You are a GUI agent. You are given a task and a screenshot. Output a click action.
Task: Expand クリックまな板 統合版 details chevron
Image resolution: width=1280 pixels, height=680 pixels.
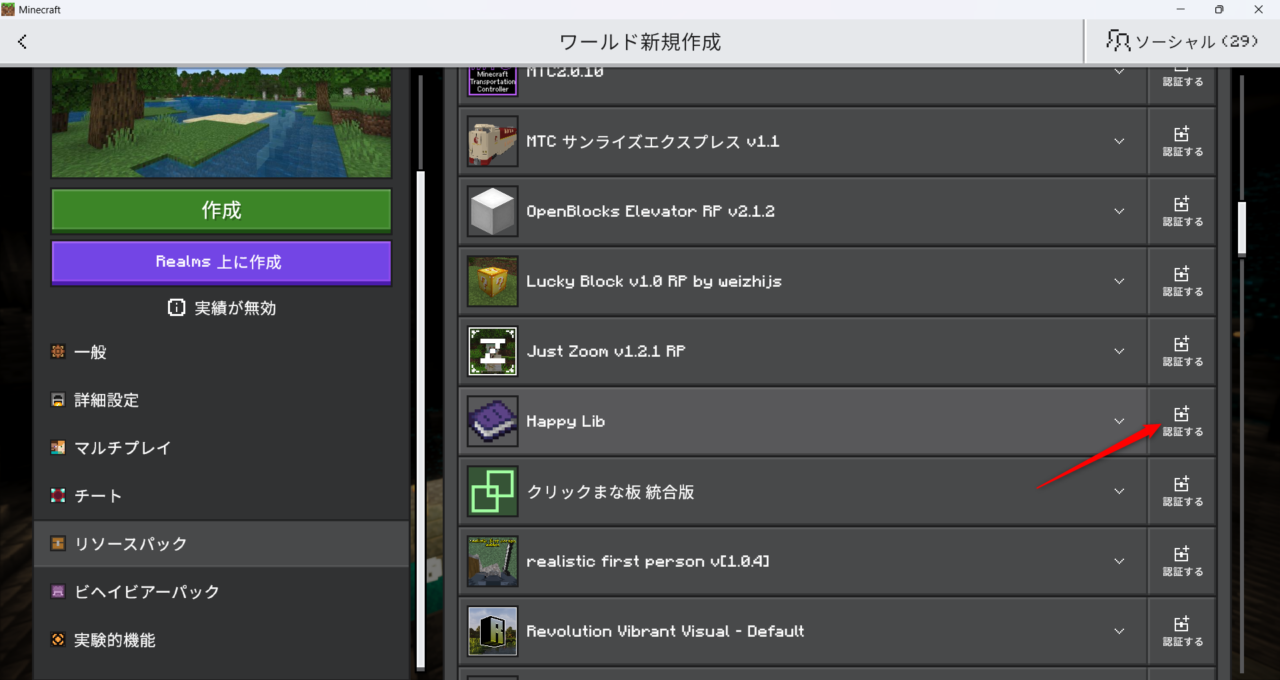click(x=1119, y=491)
